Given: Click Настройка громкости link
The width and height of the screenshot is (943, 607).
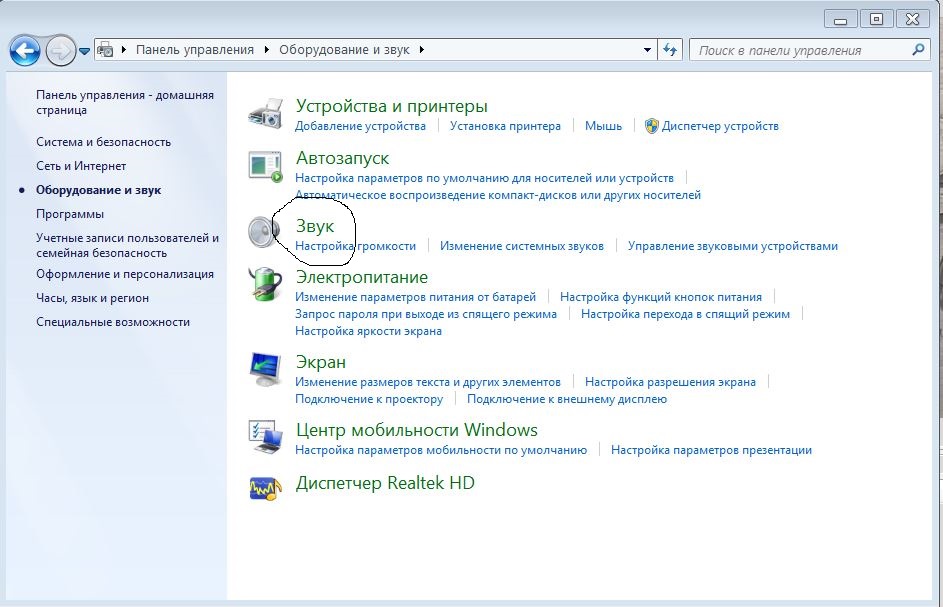Looking at the screenshot, I should [x=355, y=246].
